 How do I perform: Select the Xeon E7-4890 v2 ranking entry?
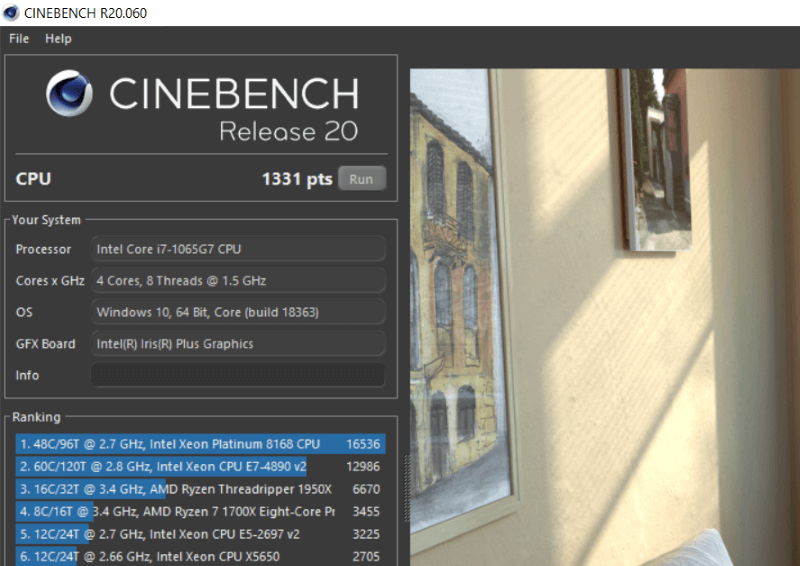tap(200, 467)
